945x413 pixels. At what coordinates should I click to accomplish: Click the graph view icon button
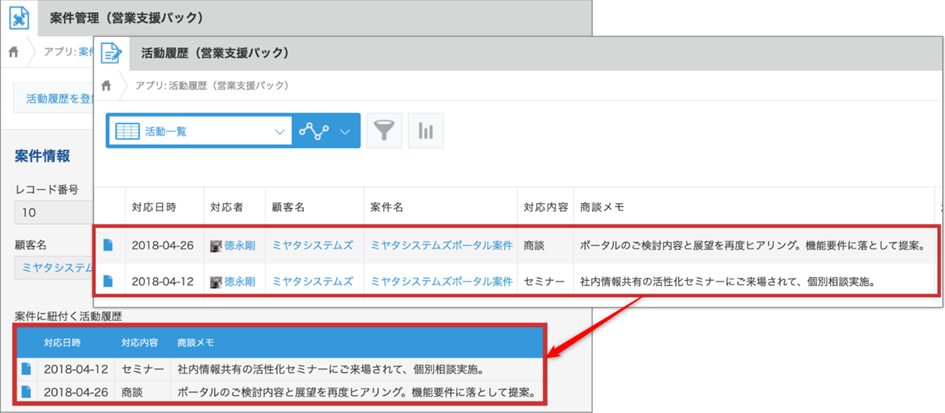(313, 131)
